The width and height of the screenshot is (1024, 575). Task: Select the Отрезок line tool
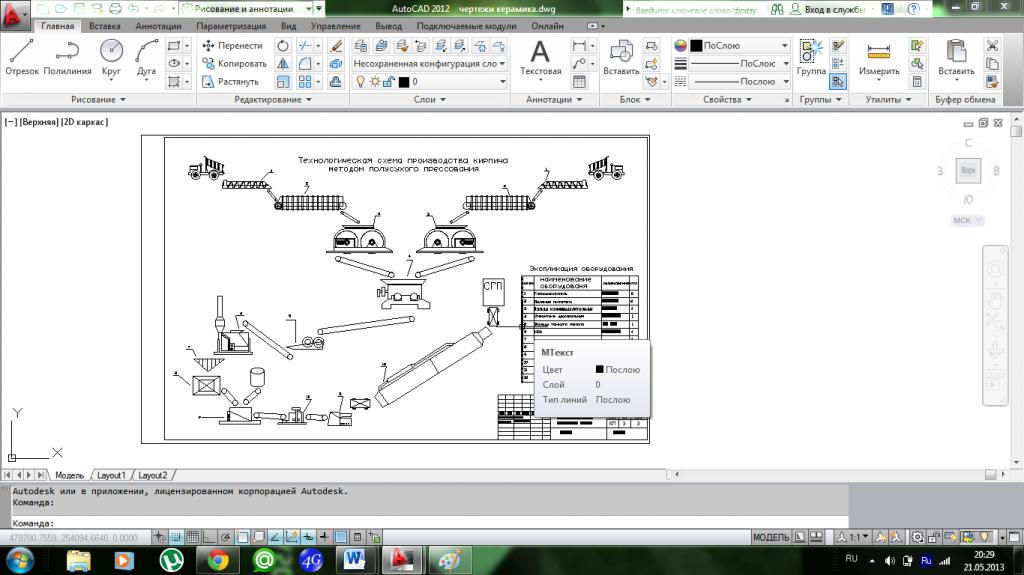point(22,58)
